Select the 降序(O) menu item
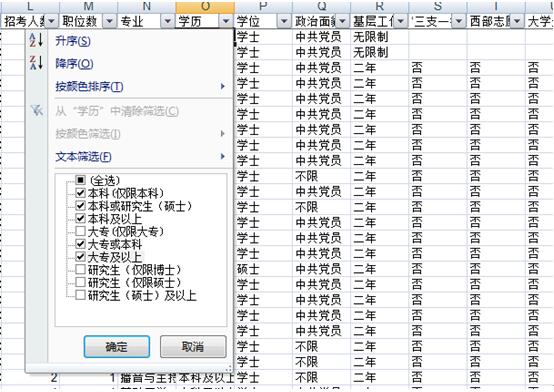Image resolution: width=554 pixels, height=392 pixels. click(74, 64)
